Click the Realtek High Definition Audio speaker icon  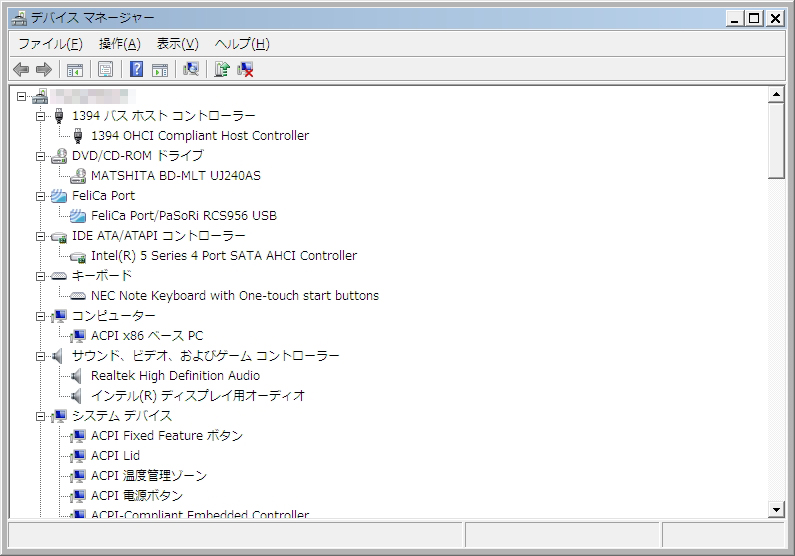pos(77,376)
